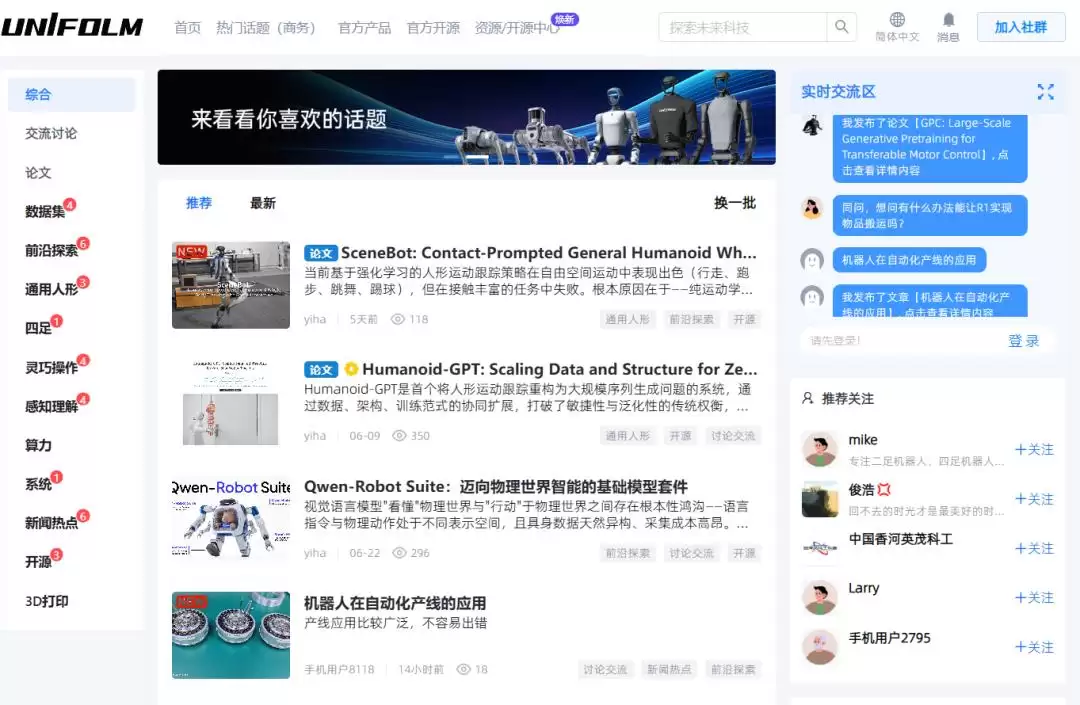Click 换一批 to refresh recommendations
Viewport: 1080px width, 705px height.
735,202
